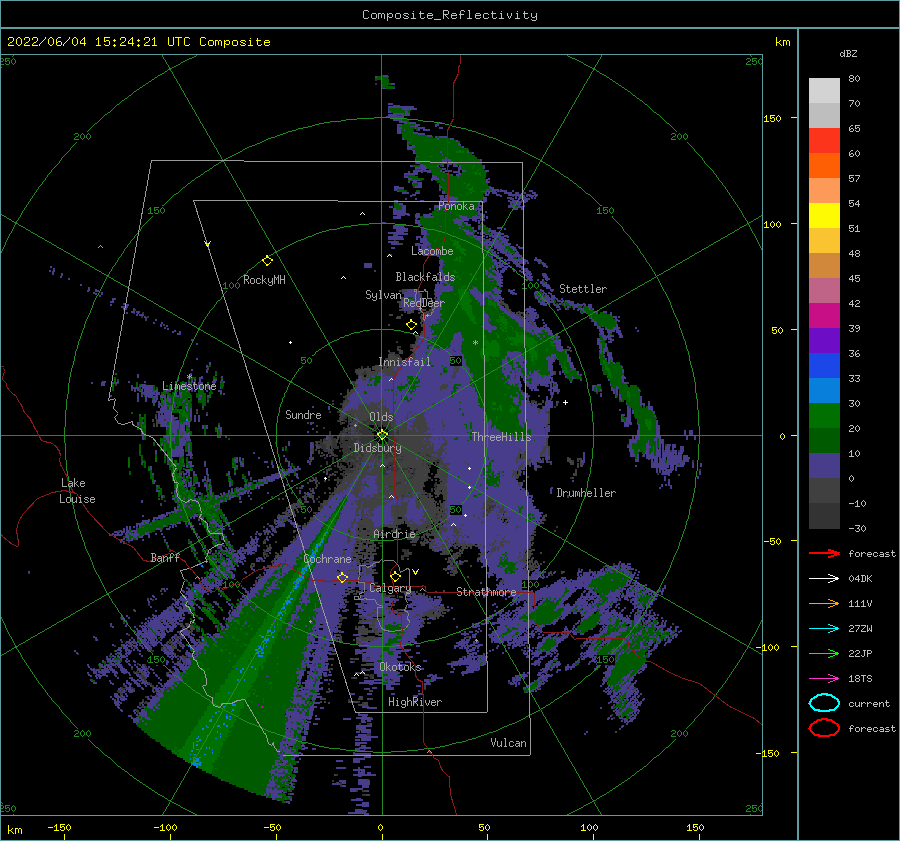Select the 10 dBZ violet swatch
The width and height of the screenshot is (900, 841).
click(824, 466)
